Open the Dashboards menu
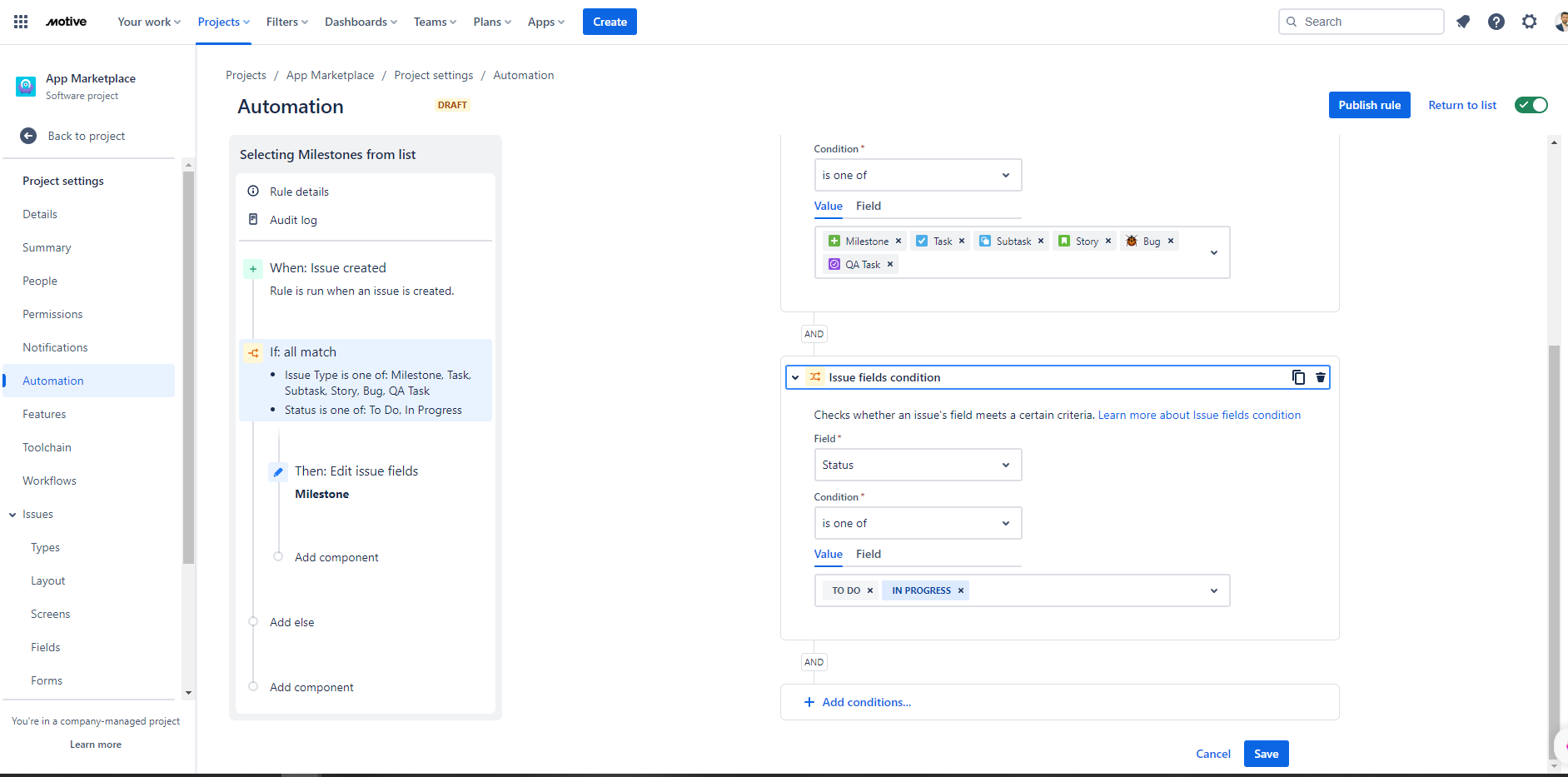1568x777 pixels. click(x=361, y=22)
